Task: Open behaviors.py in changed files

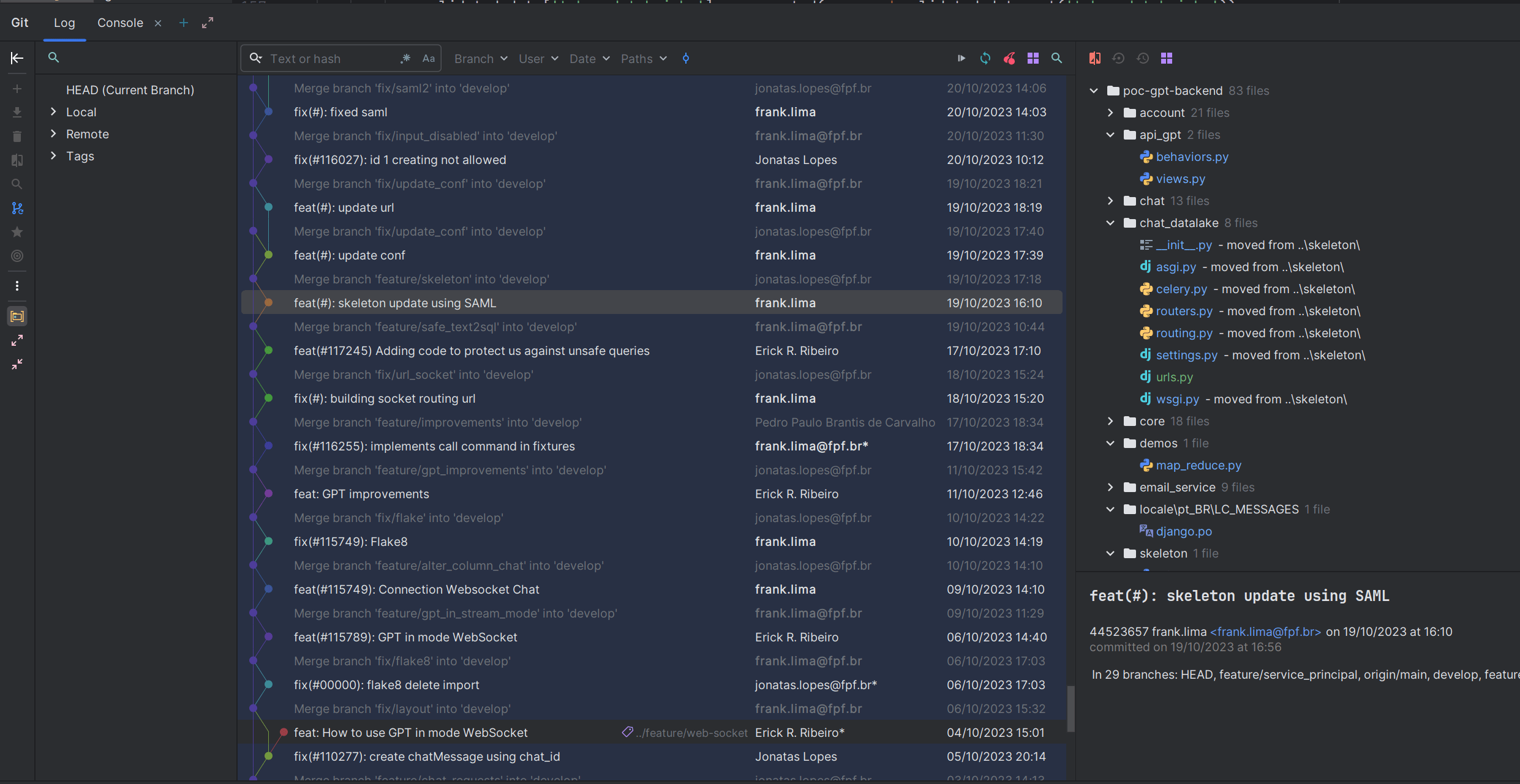Action: pos(1192,157)
